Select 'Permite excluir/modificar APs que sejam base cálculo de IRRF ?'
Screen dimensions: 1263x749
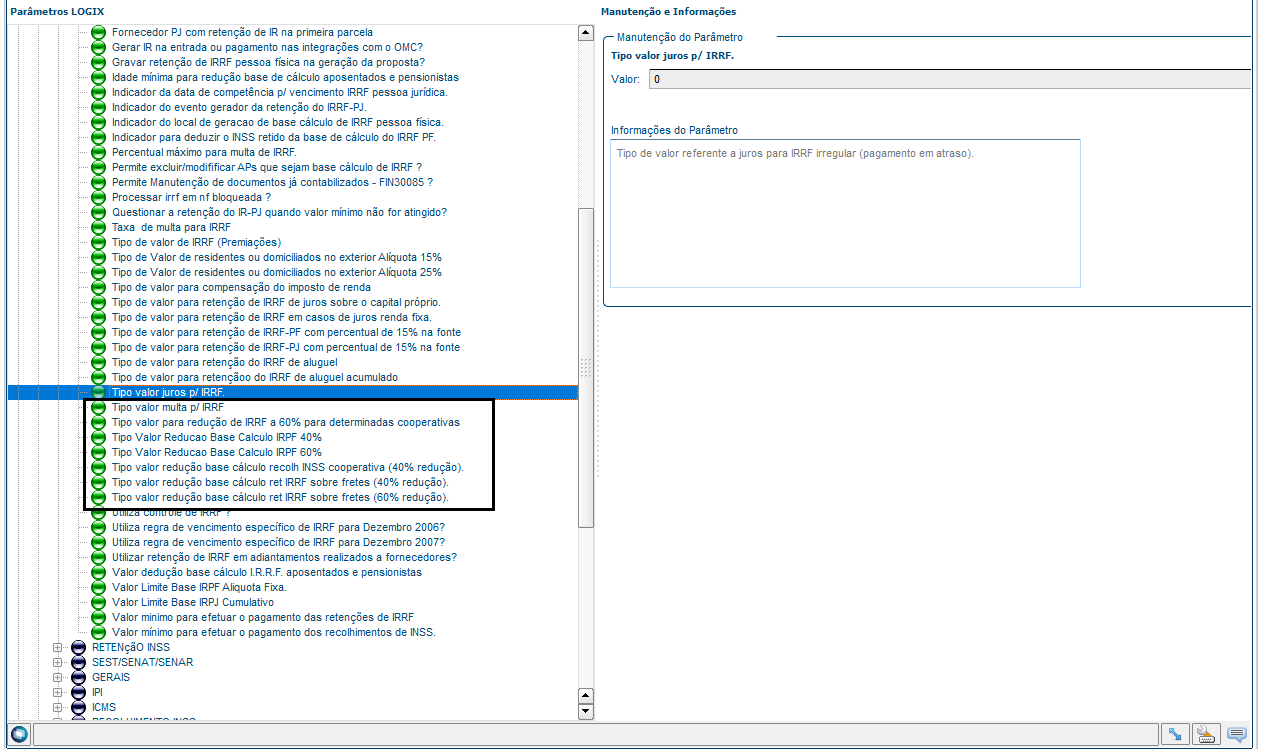pos(266,167)
